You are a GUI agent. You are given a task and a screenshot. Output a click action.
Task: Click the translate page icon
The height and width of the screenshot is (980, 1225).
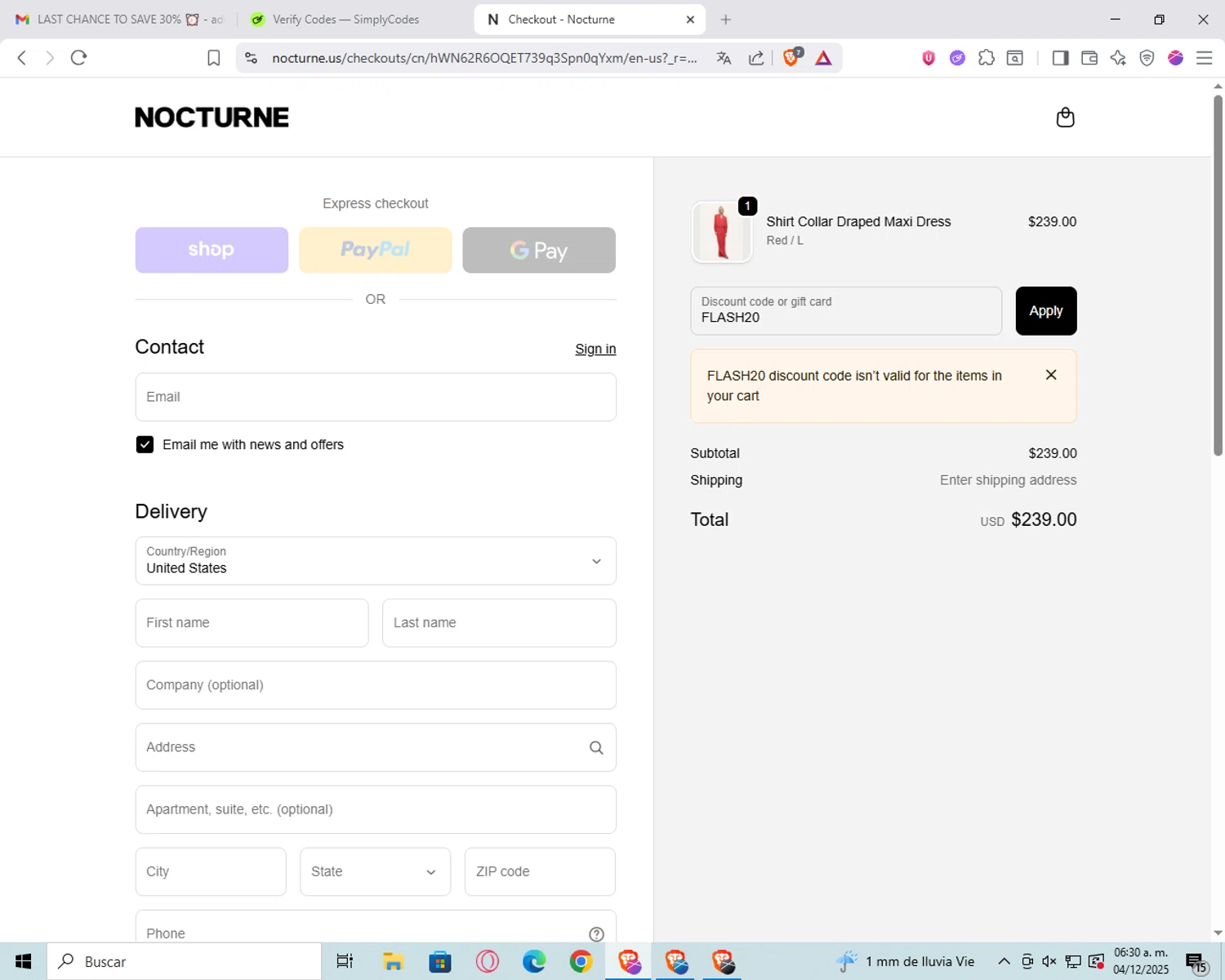point(724,58)
